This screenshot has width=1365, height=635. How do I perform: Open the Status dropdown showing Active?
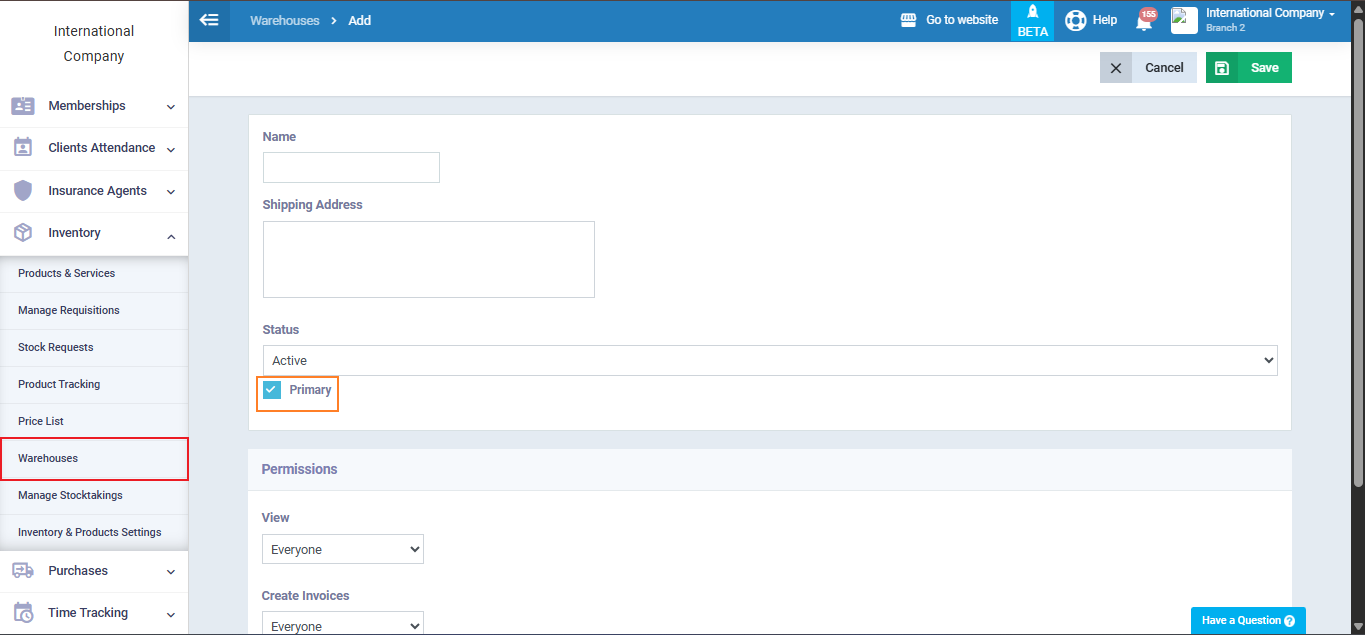pyautogui.click(x=769, y=361)
